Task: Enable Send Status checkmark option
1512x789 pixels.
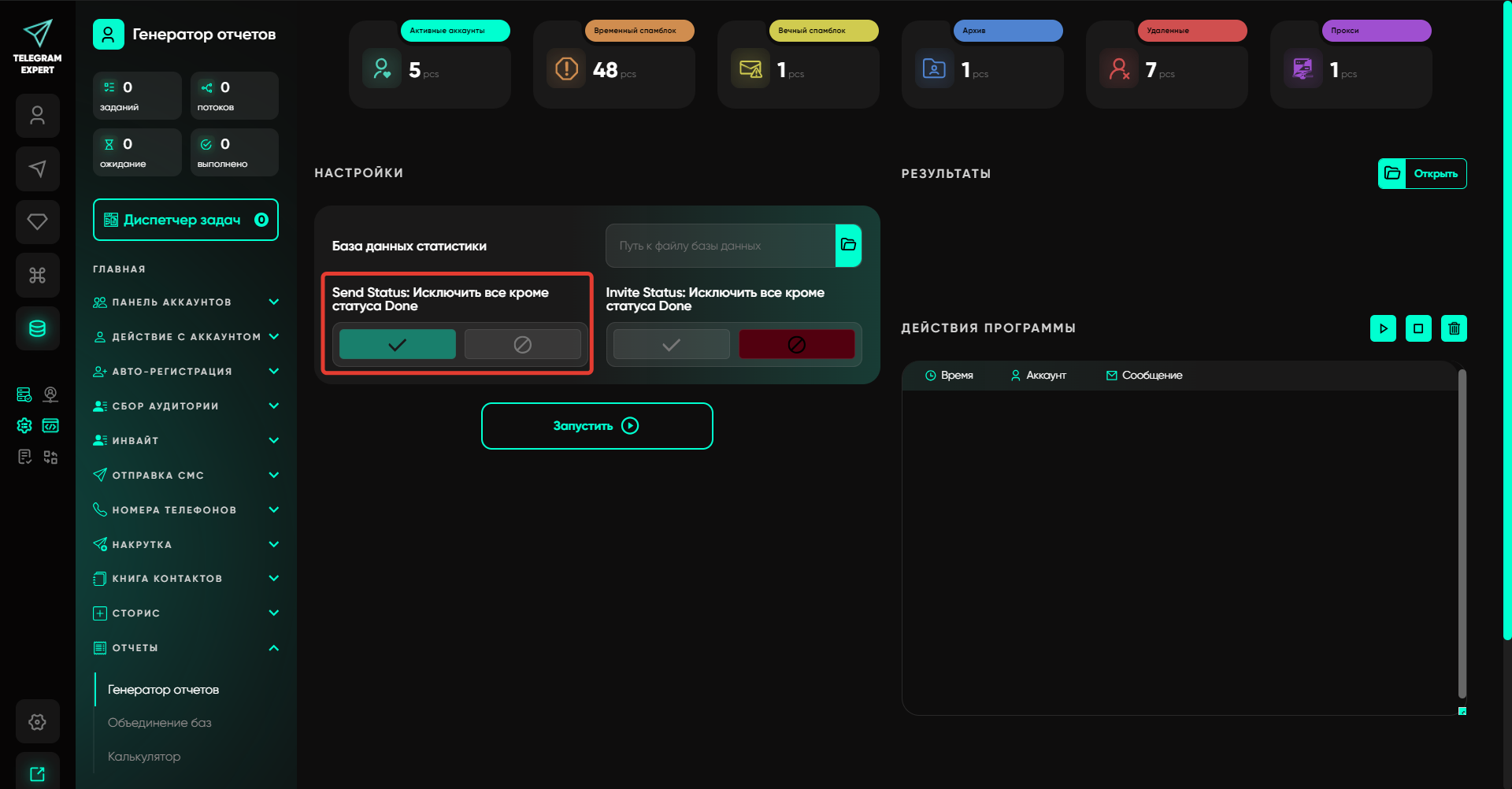Action: [x=397, y=344]
